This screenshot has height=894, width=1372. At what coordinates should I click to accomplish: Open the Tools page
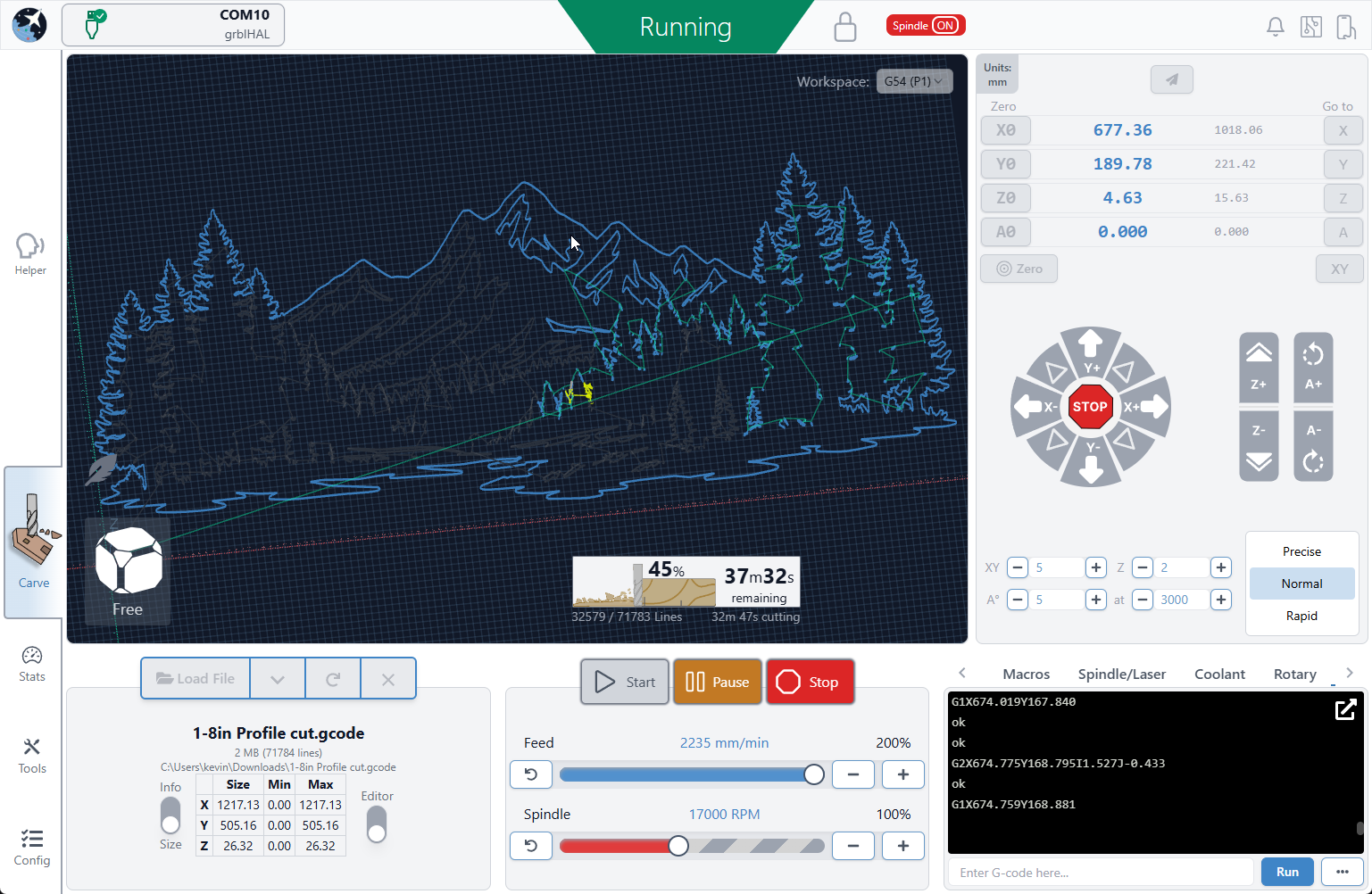pyautogui.click(x=32, y=755)
